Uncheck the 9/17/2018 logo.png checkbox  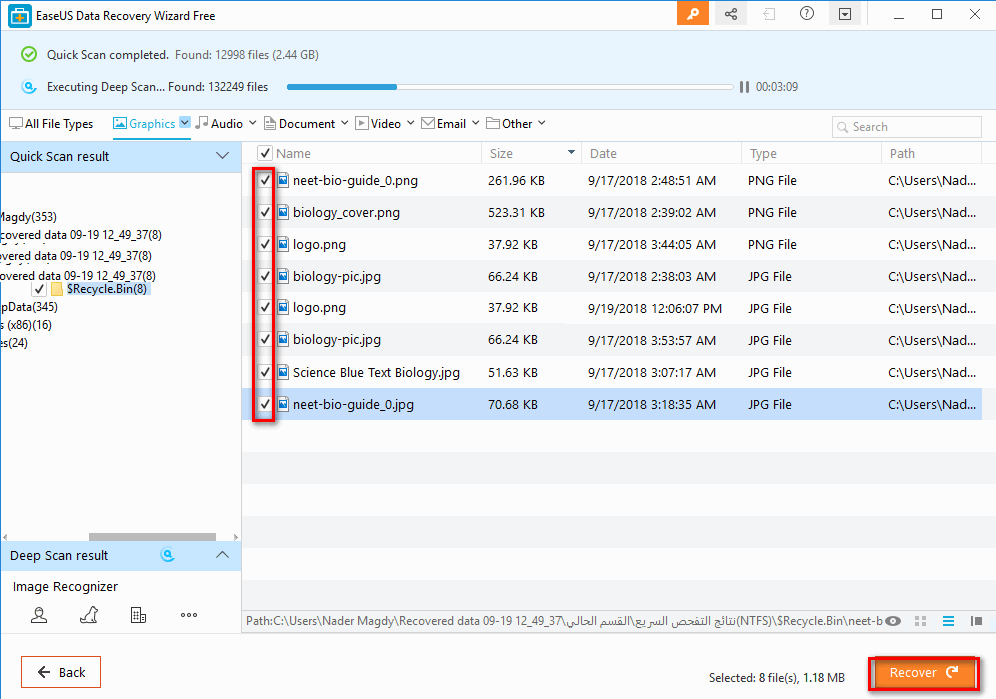point(264,244)
